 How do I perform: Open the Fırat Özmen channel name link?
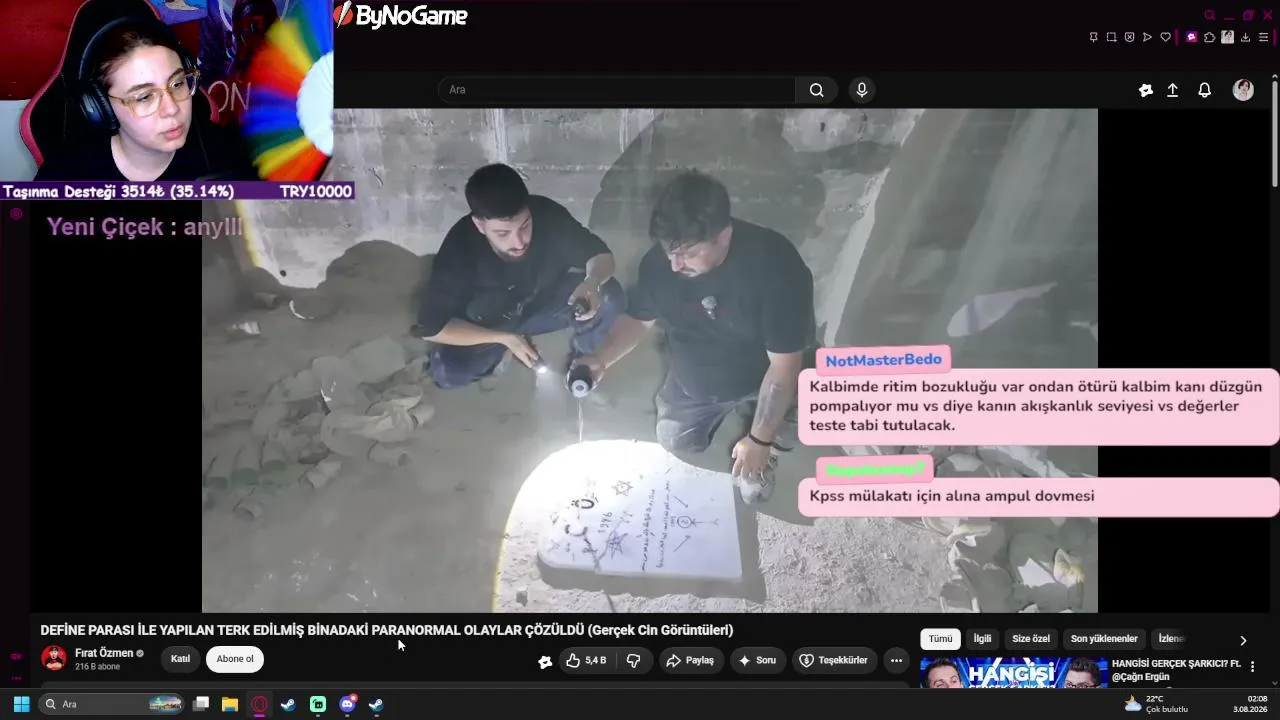tap(104, 653)
